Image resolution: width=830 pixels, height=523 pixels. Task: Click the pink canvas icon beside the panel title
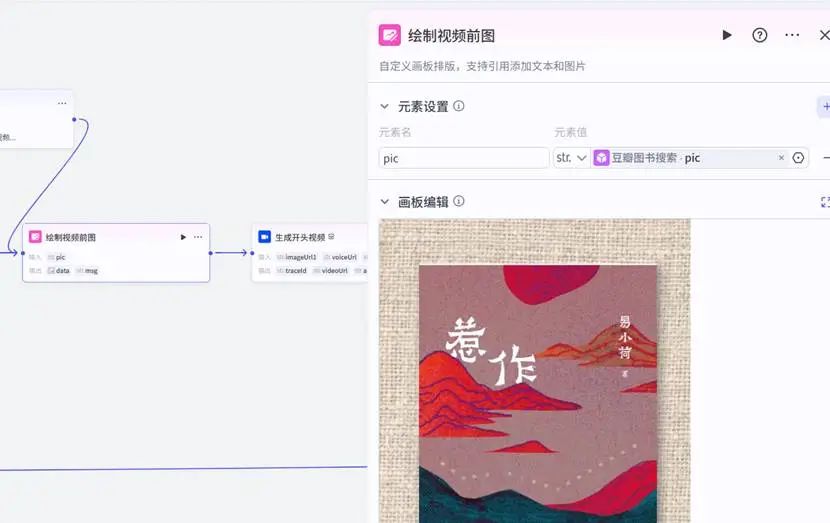click(390, 35)
